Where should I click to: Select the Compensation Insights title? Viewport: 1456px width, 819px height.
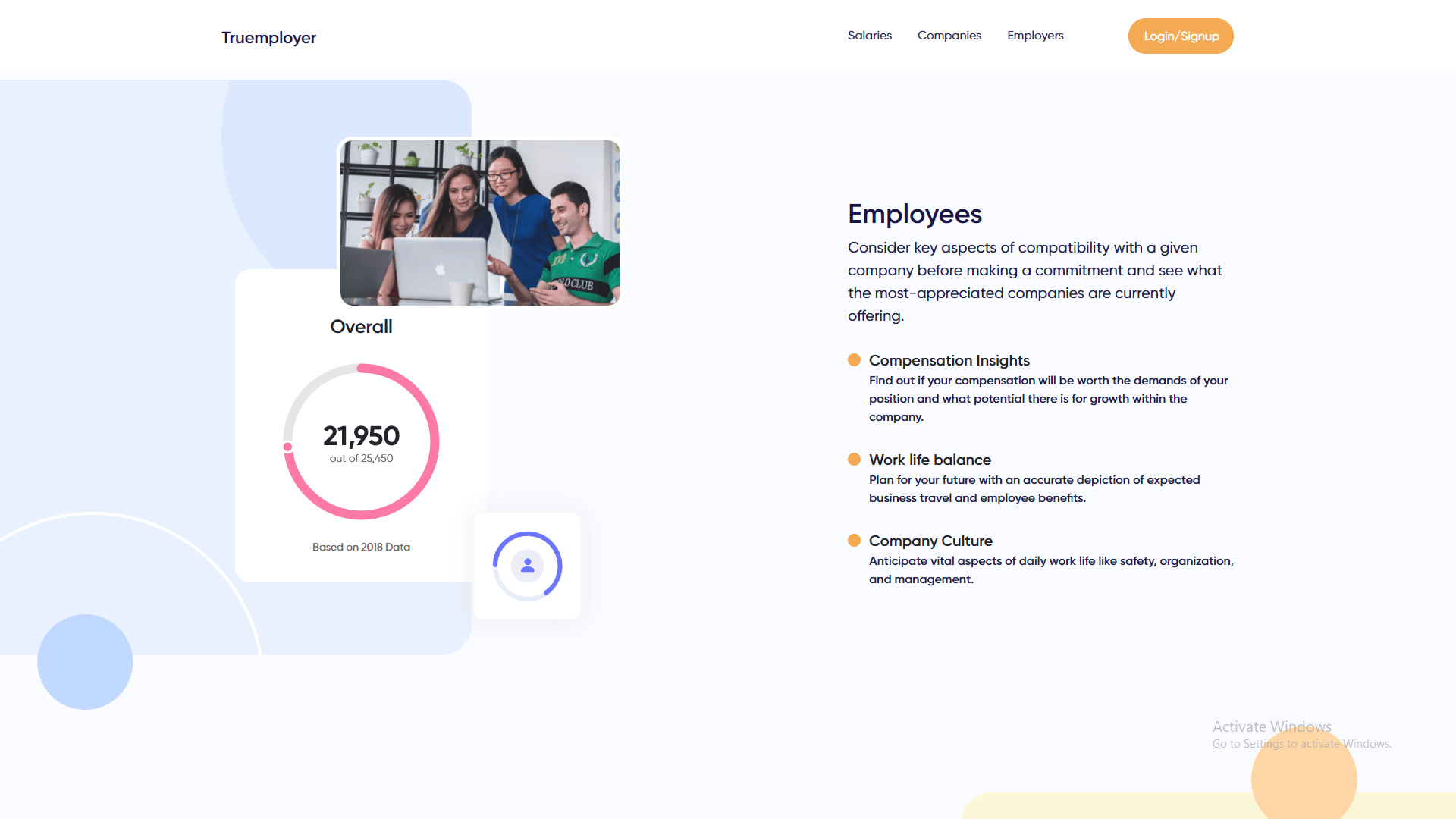(949, 360)
